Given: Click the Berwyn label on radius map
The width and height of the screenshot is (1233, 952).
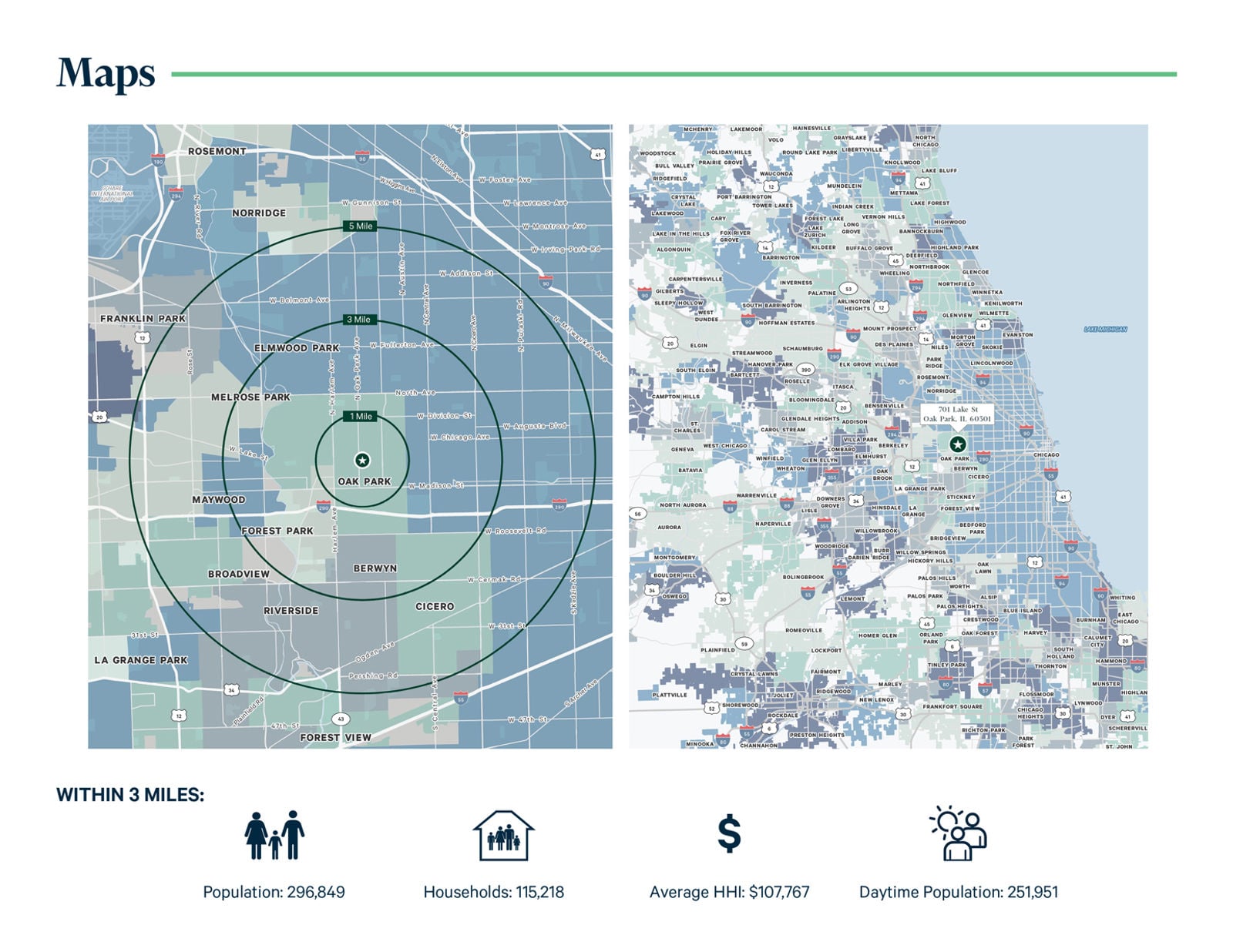Looking at the screenshot, I should coord(375,568).
